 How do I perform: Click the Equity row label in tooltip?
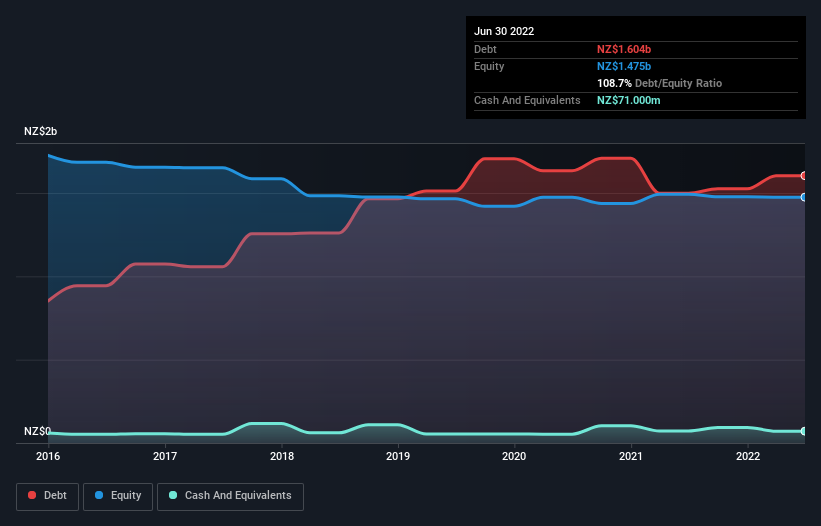pos(489,66)
